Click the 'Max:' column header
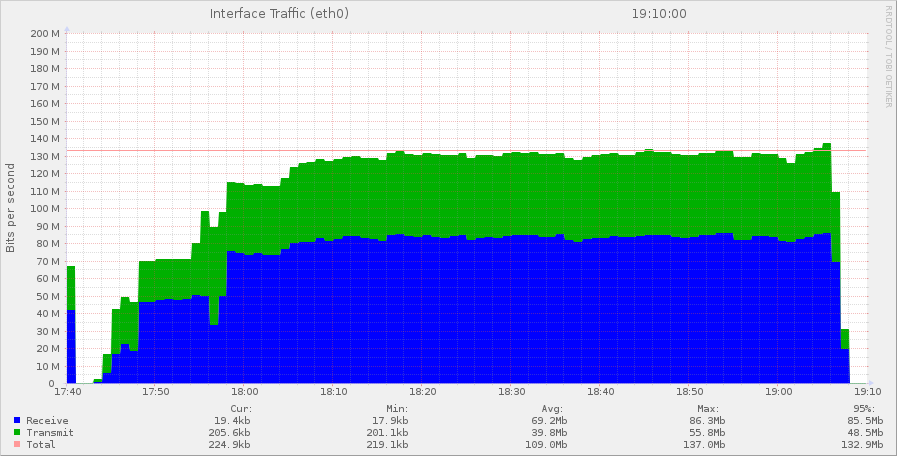897x456 pixels. point(708,408)
